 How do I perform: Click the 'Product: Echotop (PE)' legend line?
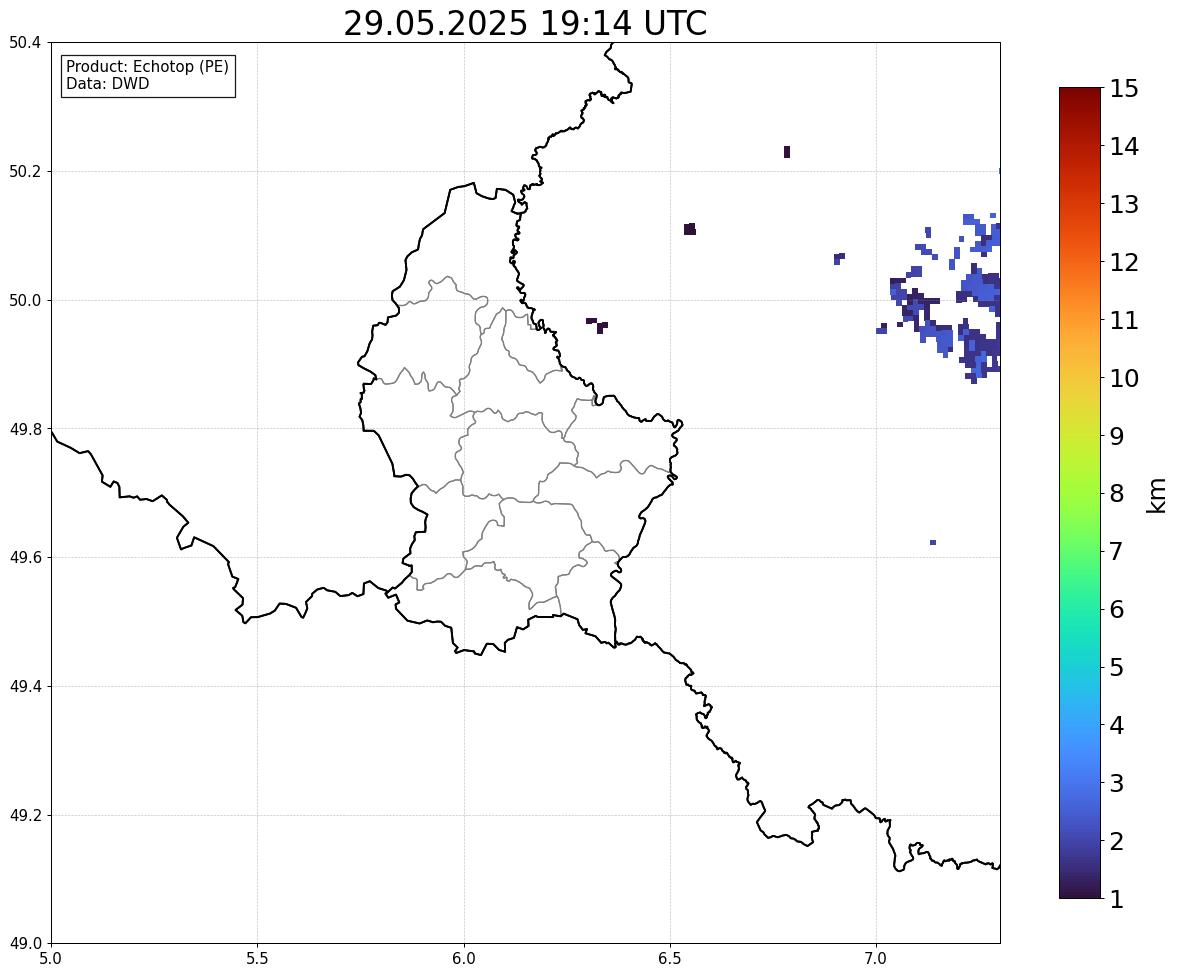pos(147,67)
